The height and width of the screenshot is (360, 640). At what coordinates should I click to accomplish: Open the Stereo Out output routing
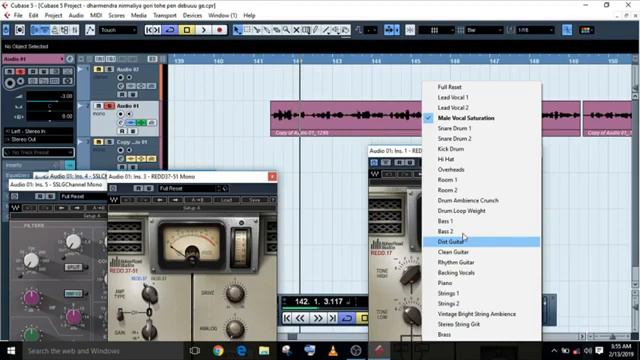[x=39, y=140]
